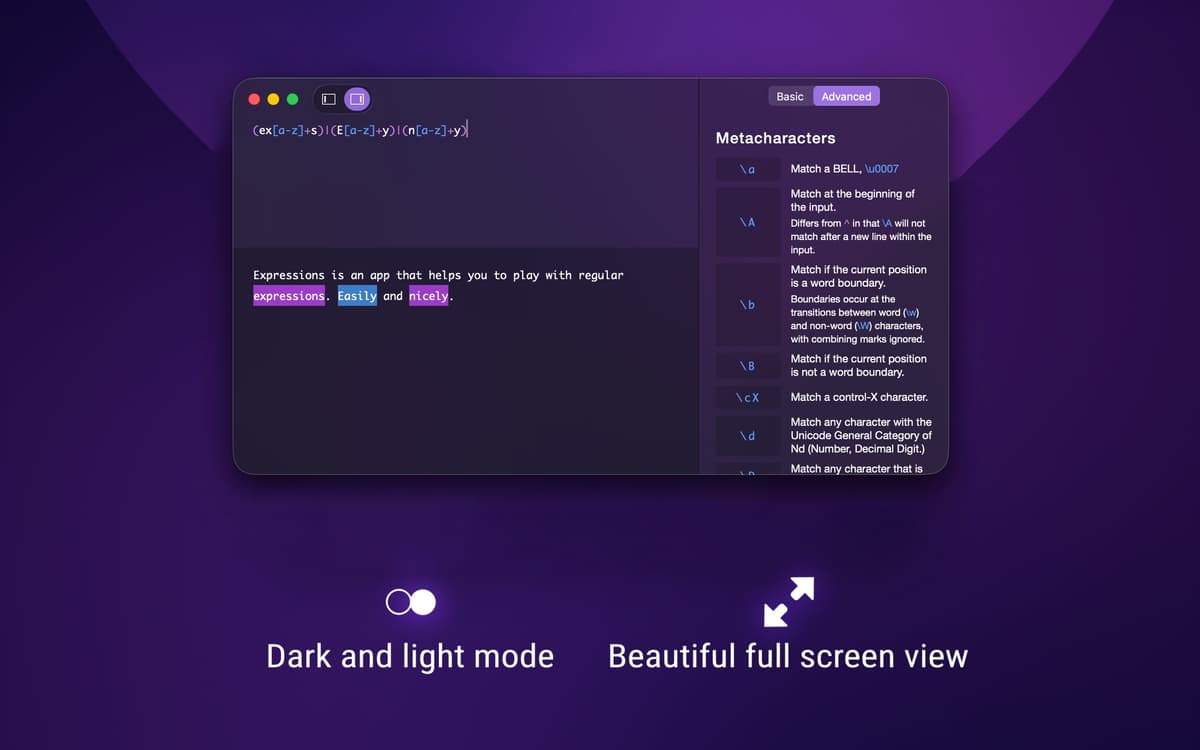Click the dark and light mode icon
The image size is (1200, 750).
411,601
